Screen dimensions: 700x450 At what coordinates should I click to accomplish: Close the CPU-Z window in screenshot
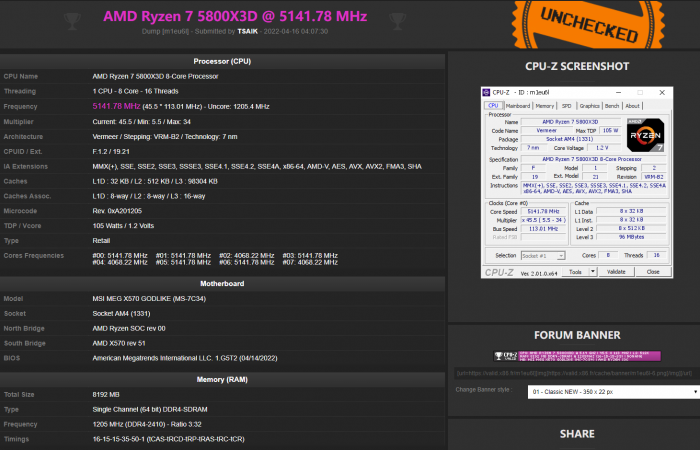coord(661,94)
